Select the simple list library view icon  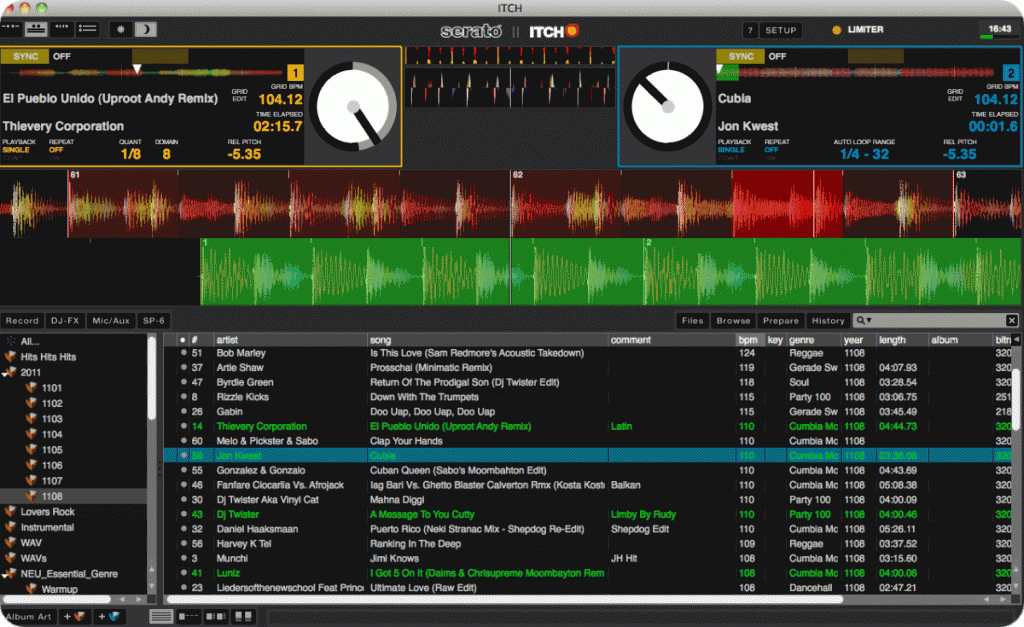(160, 617)
